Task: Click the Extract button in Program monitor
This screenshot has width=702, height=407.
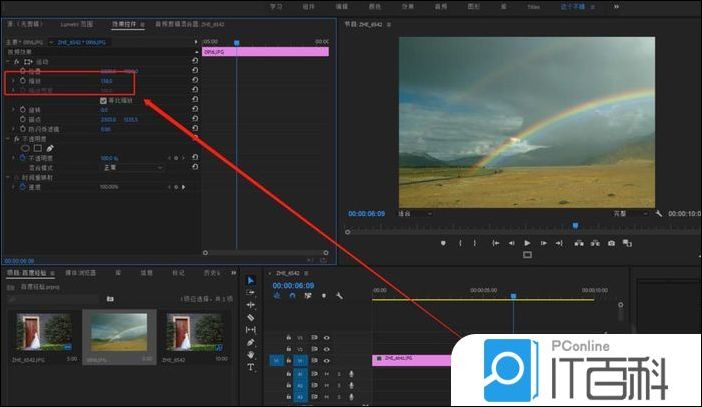Action: [x=595, y=243]
